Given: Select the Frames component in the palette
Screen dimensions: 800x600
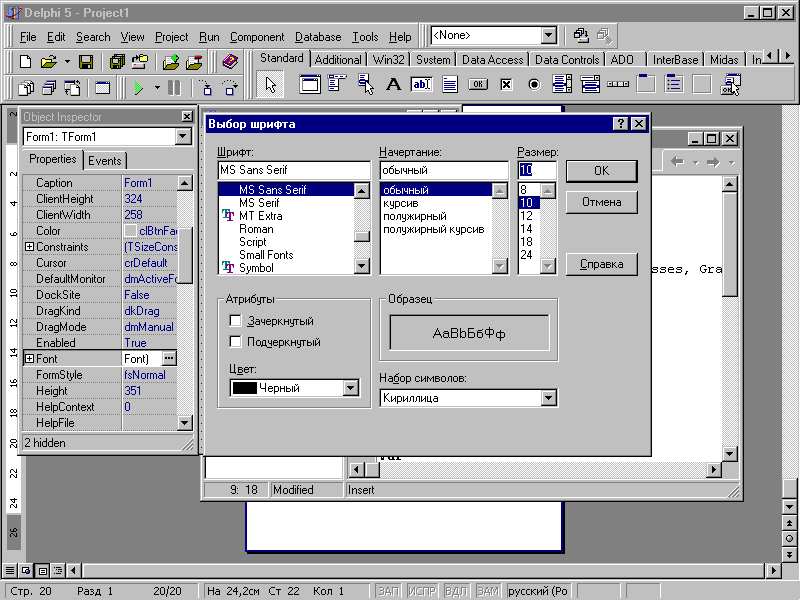Looking at the screenshot, I should (310, 84).
